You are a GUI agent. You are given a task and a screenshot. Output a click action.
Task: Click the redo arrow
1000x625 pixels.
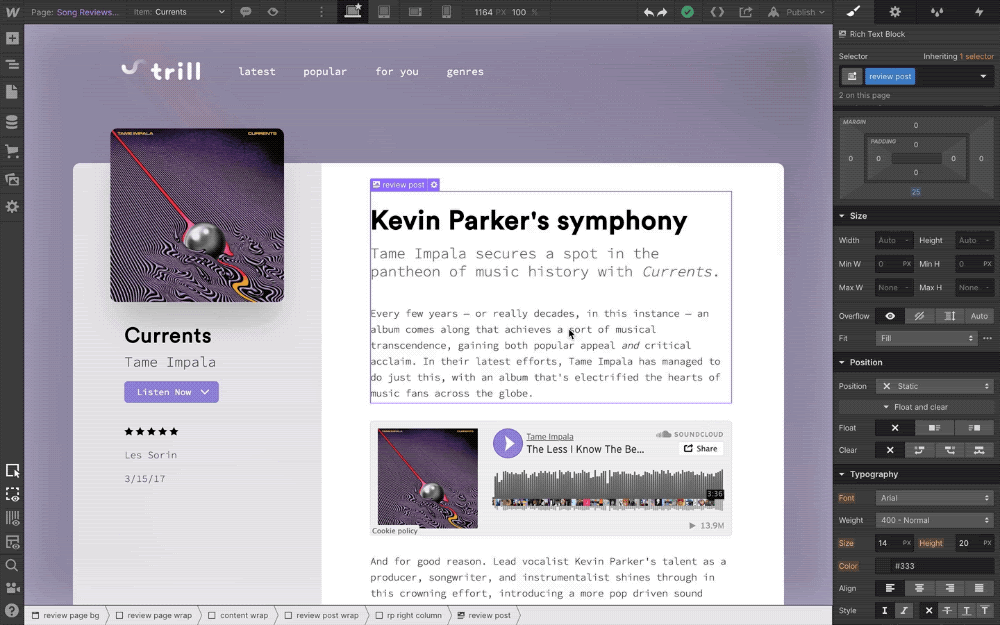click(x=662, y=12)
